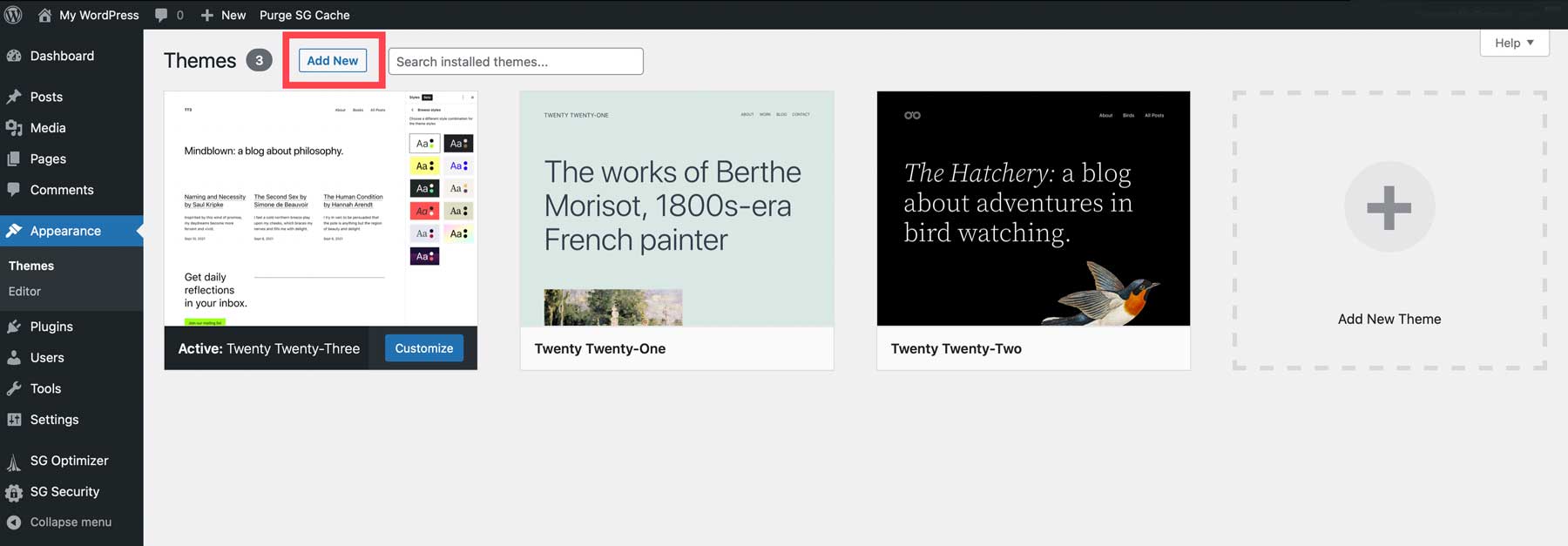Click the Add New Theme label
Viewport: 1568px width, 546px height.
pyautogui.click(x=1389, y=319)
